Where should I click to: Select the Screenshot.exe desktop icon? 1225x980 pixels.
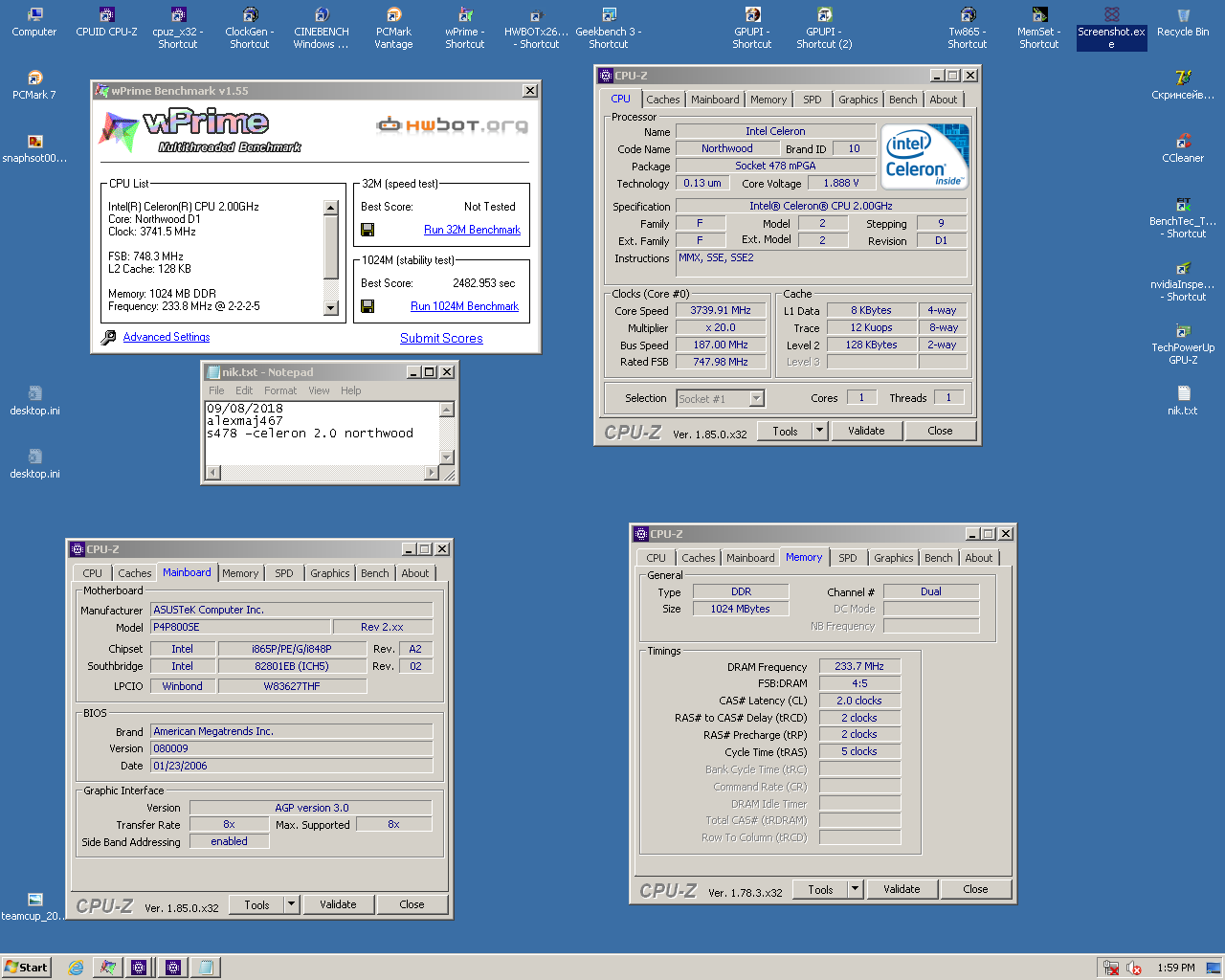click(1111, 27)
